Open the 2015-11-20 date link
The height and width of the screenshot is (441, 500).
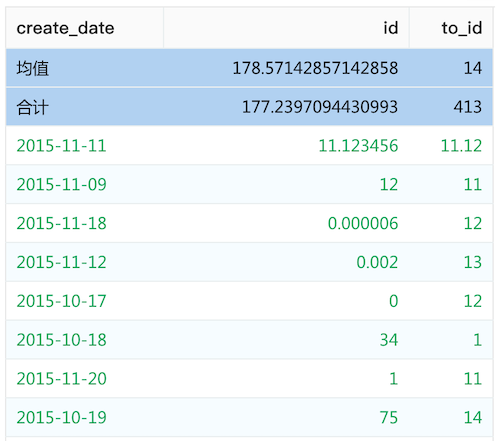[62, 379]
